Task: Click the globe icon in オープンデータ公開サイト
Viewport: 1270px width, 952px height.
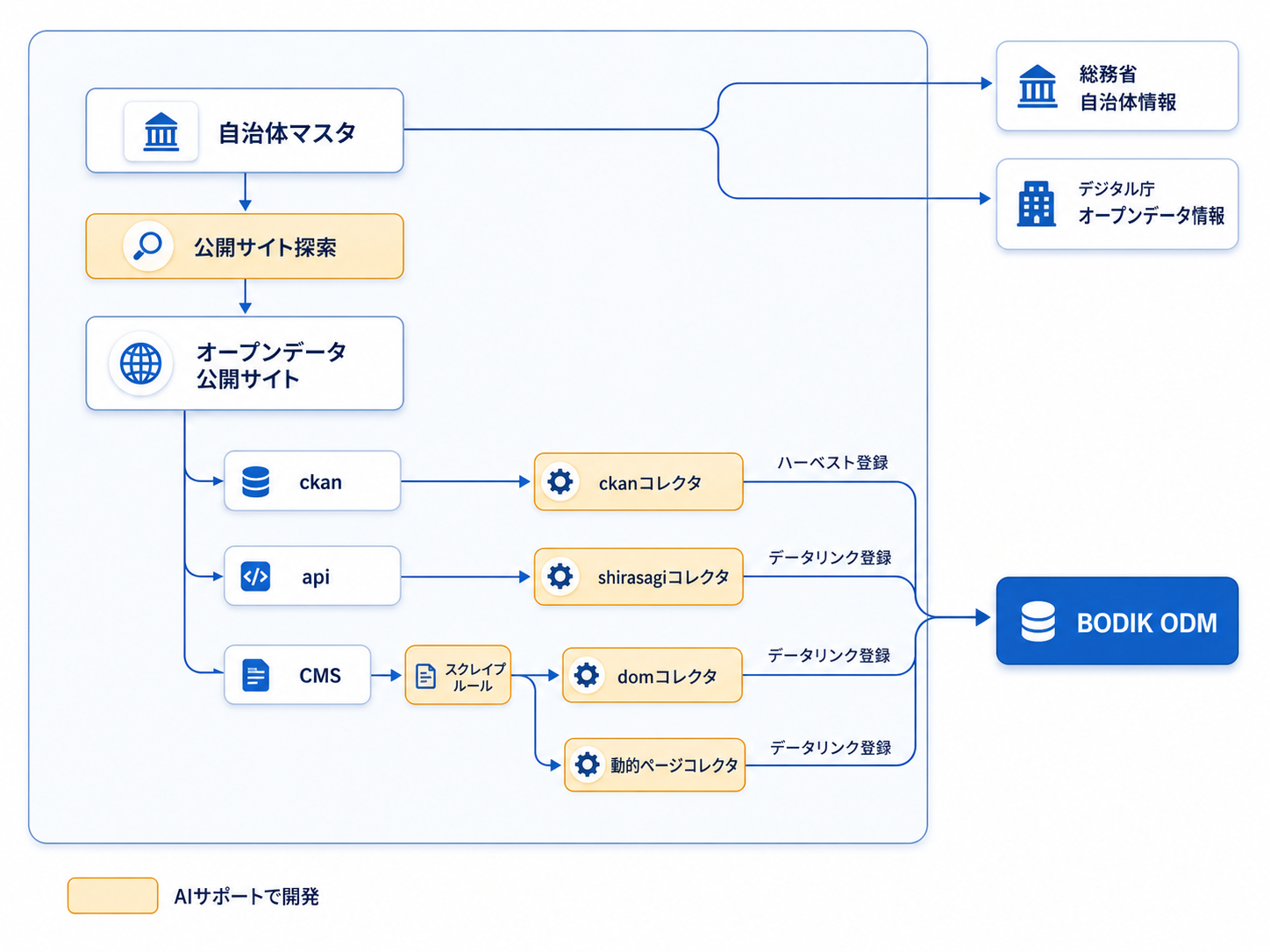Action: tap(140, 363)
